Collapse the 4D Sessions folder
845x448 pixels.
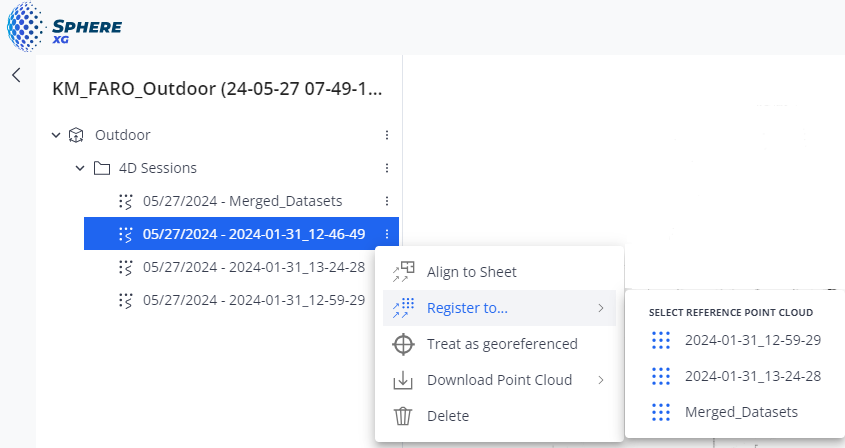[x=80, y=168]
